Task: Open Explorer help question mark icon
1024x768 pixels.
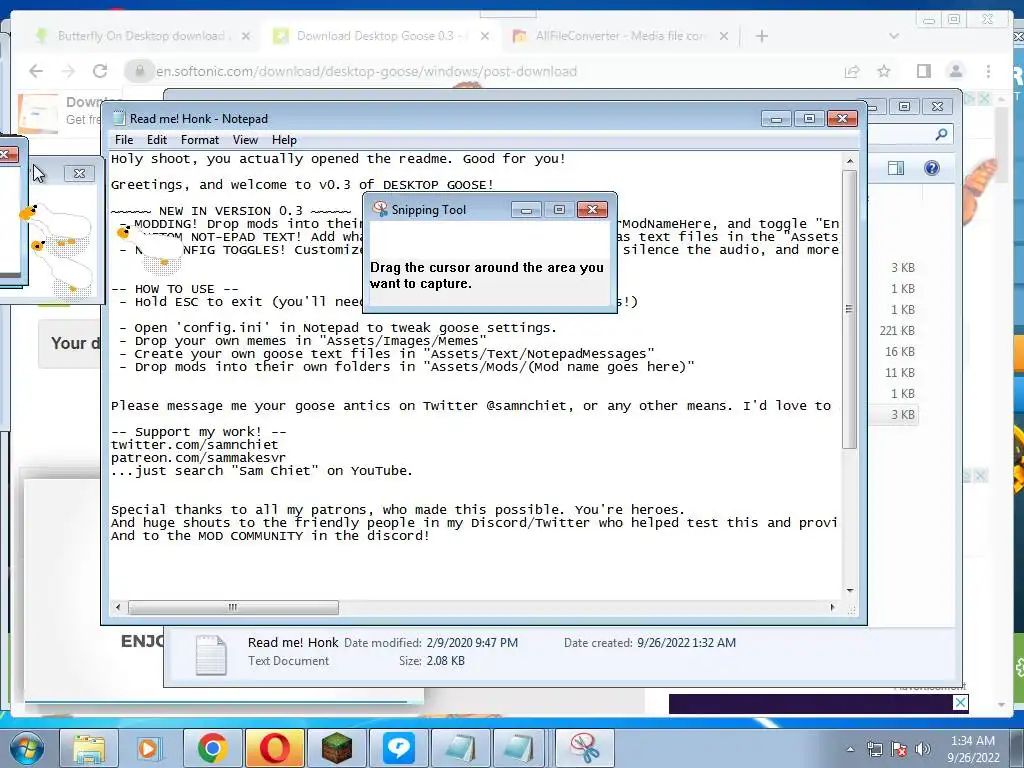Action: pyautogui.click(x=932, y=168)
